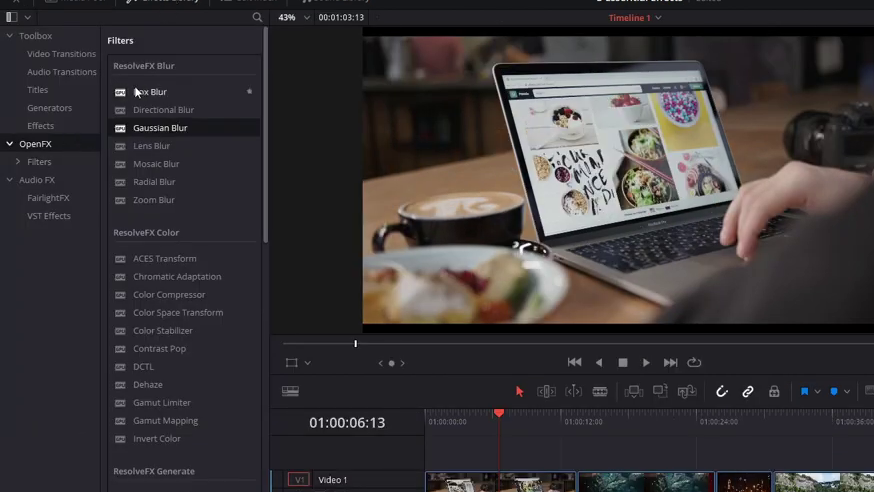Open the effects library search icon
Image resolution: width=874 pixels, height=492 pixels.
click(257, 17)
